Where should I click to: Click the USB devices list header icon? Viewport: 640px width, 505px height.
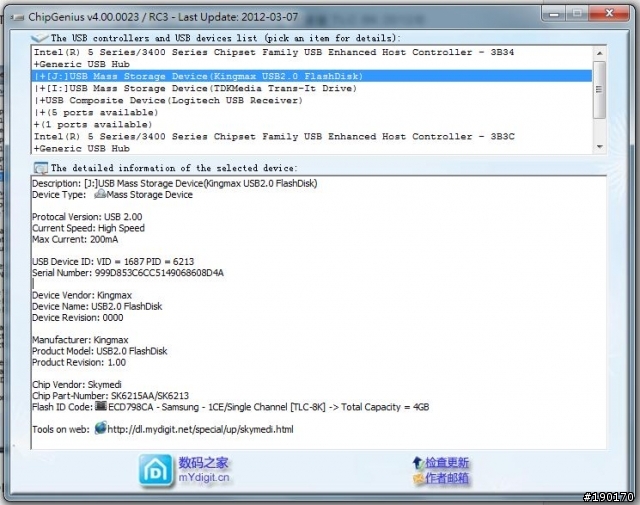click(x=40, y=38)
